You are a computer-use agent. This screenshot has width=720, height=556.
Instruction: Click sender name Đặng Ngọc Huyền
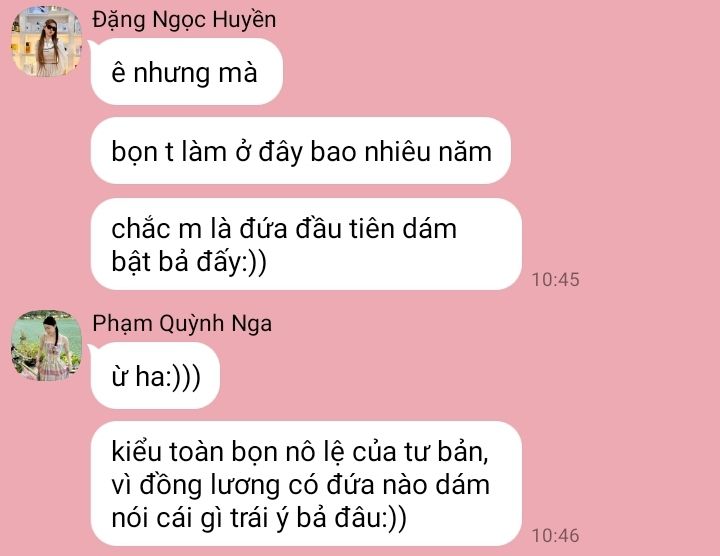184,20
